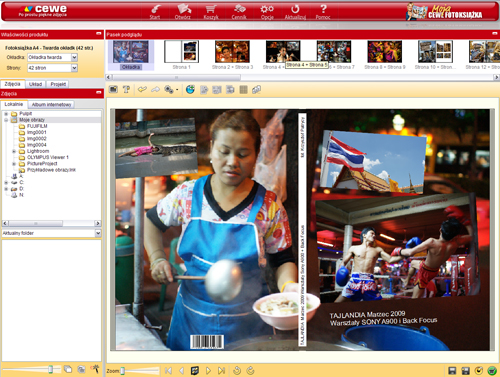Open the Okładka cover type dropdown

74,57
